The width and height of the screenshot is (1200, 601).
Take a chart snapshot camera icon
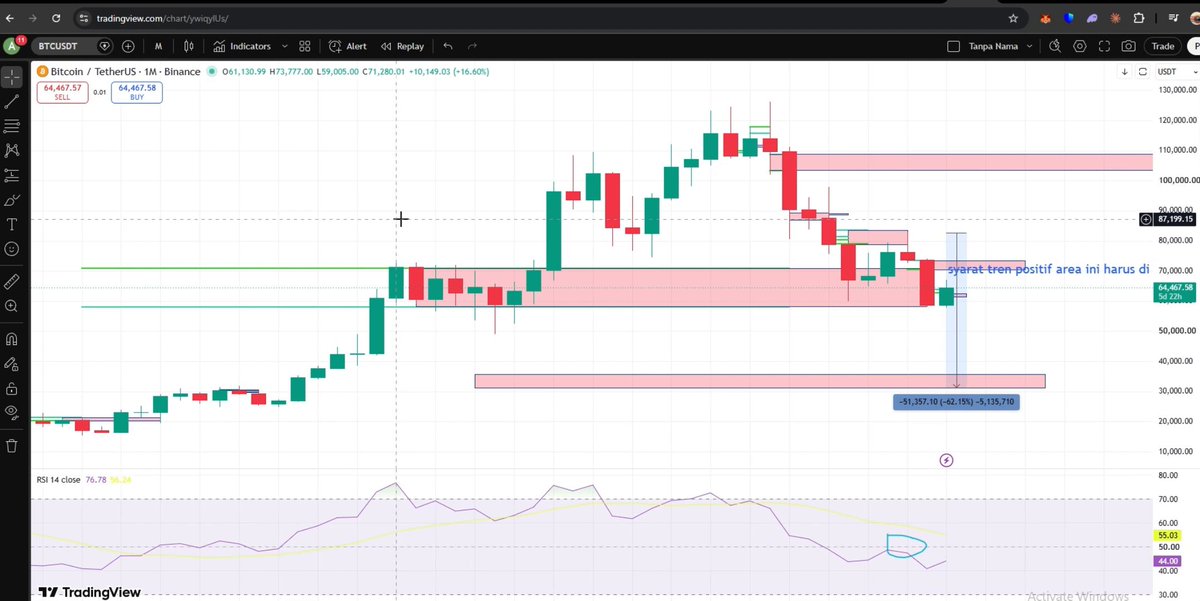(1128, 46)
